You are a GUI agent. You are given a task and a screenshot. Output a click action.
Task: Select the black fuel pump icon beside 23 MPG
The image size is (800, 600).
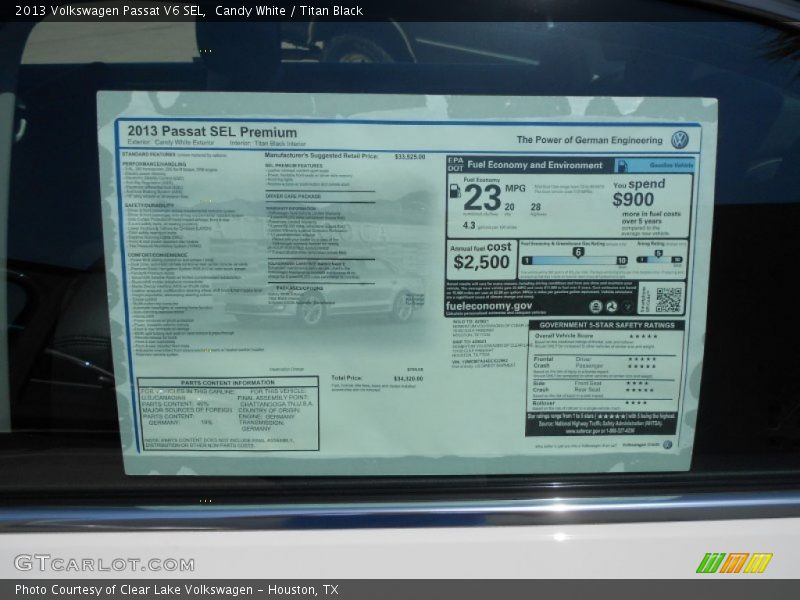[x=454, y=189]
